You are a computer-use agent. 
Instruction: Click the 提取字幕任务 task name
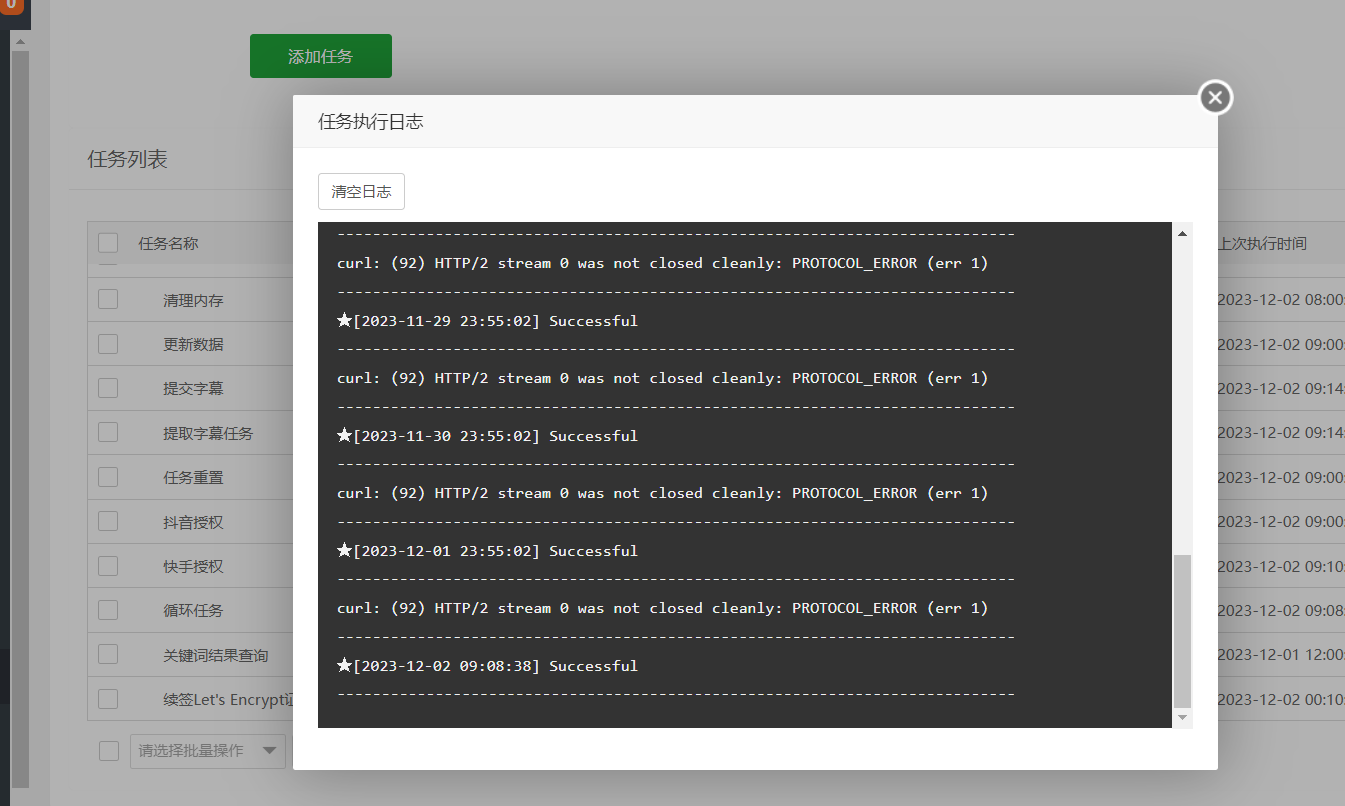[208, 433]
